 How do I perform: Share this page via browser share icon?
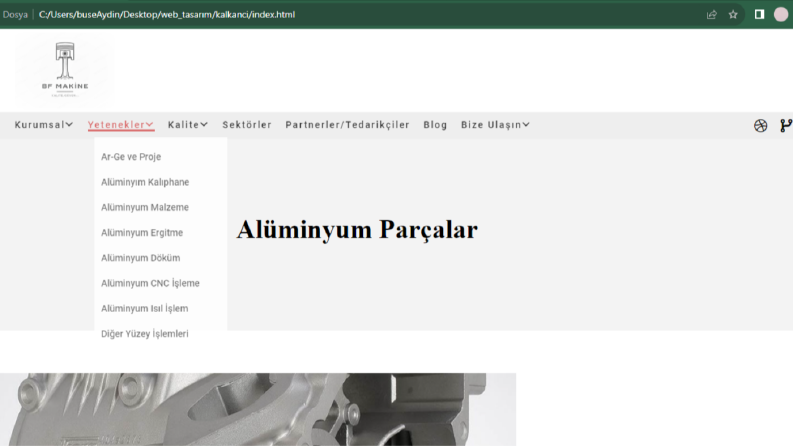712,15
